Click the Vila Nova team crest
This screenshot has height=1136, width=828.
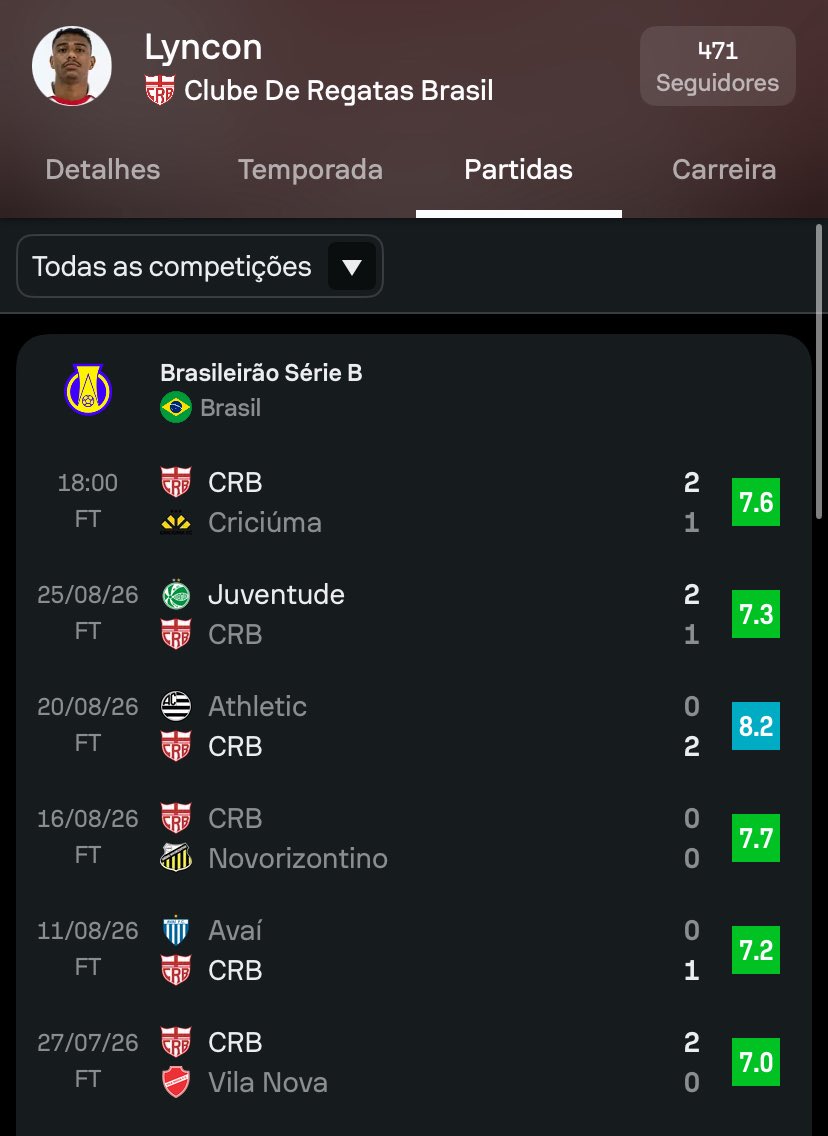pos(176,1082)
